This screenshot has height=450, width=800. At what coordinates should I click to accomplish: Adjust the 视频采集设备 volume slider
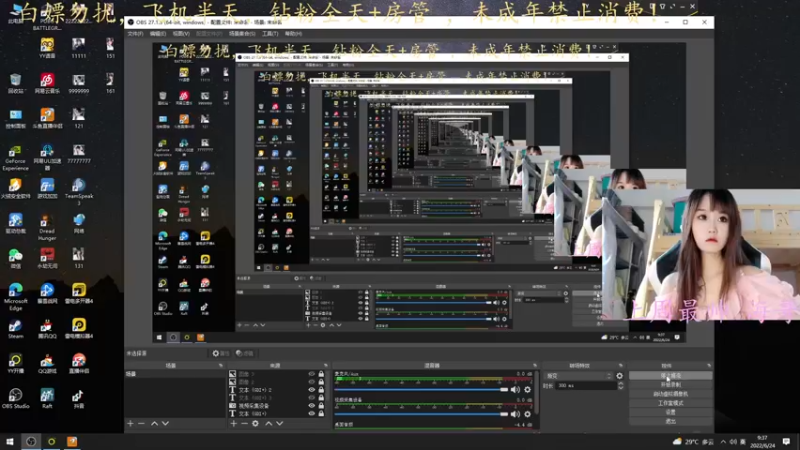pyautogui.click(x=421, y=414)
